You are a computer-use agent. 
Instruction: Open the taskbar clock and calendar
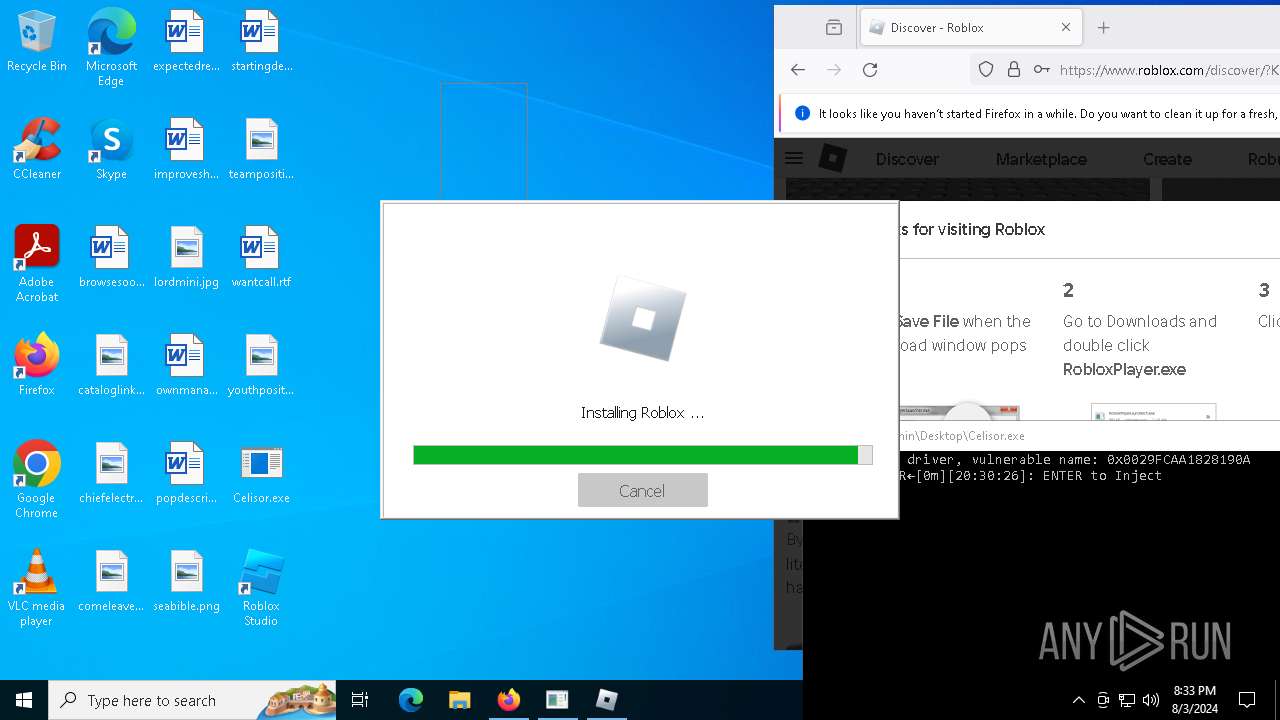click(x=1194, y=700)
